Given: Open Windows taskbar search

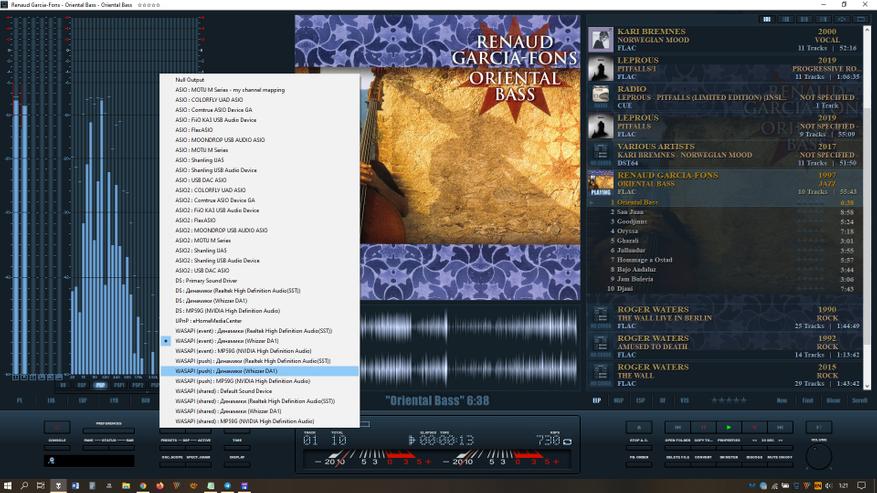Looking at the screenshot, I should [24, 486].
